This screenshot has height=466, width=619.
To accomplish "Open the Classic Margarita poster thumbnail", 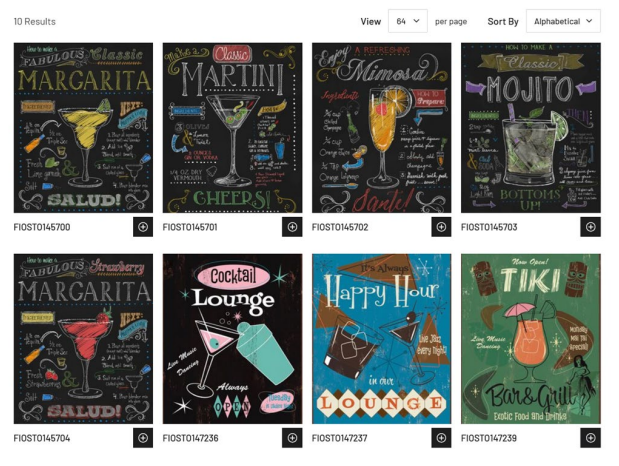I will [x=83, y=128].
